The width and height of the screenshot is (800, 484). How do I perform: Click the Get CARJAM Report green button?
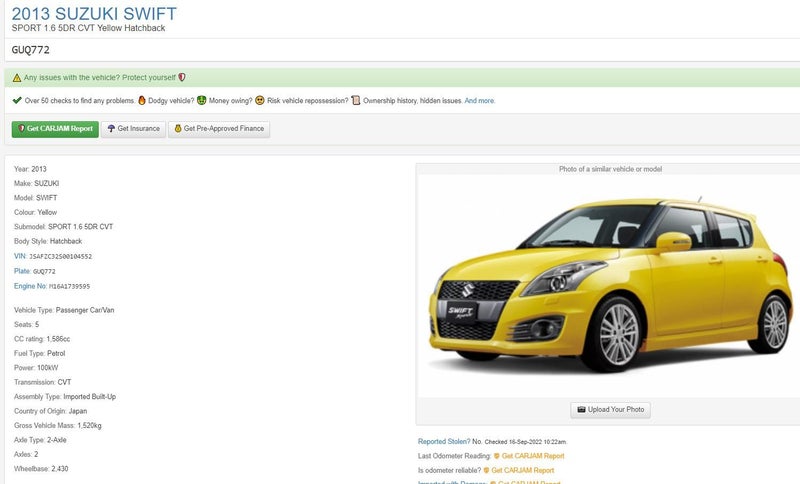tap(55, 129)
